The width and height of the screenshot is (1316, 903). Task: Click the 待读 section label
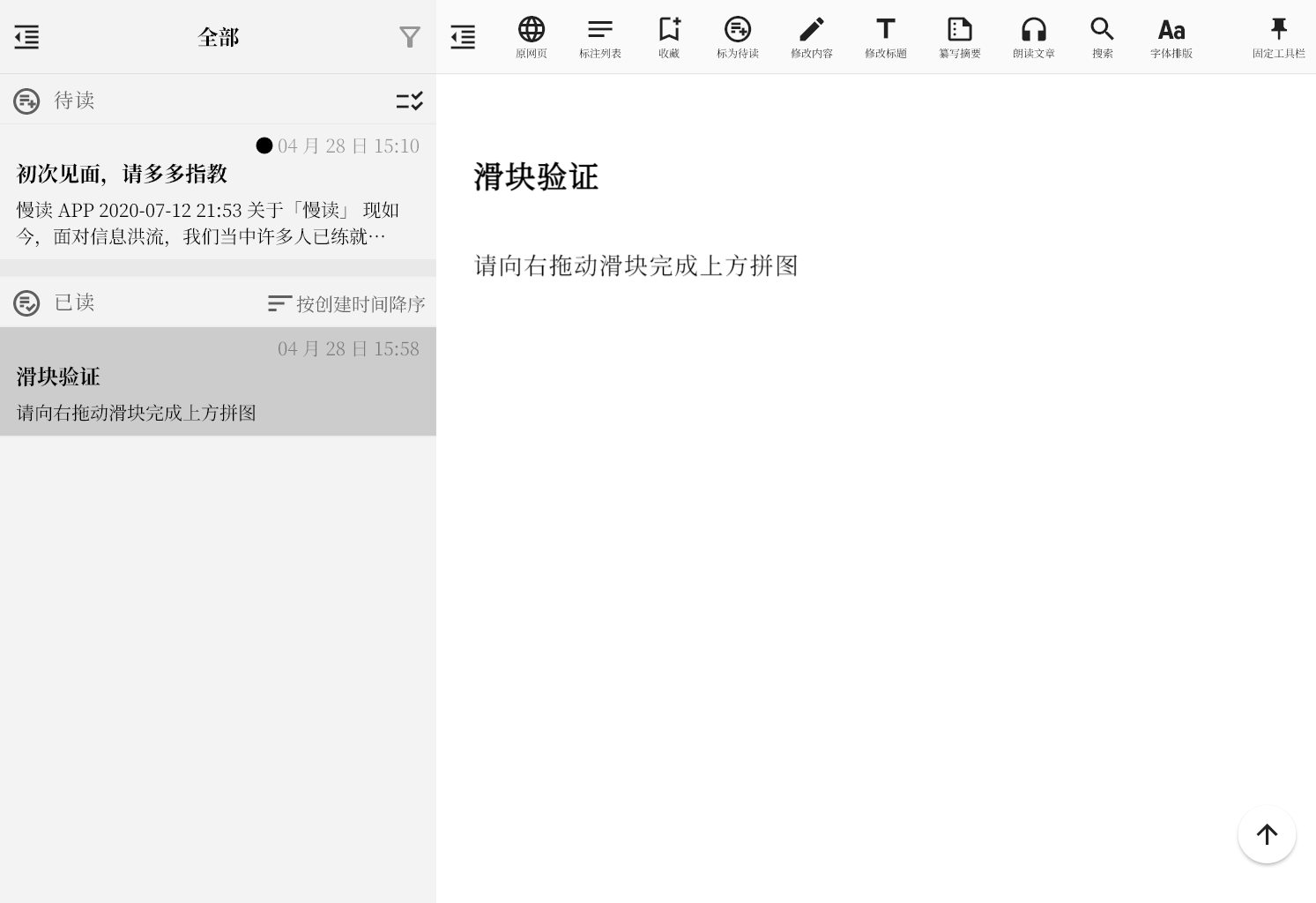click(74, 101)
